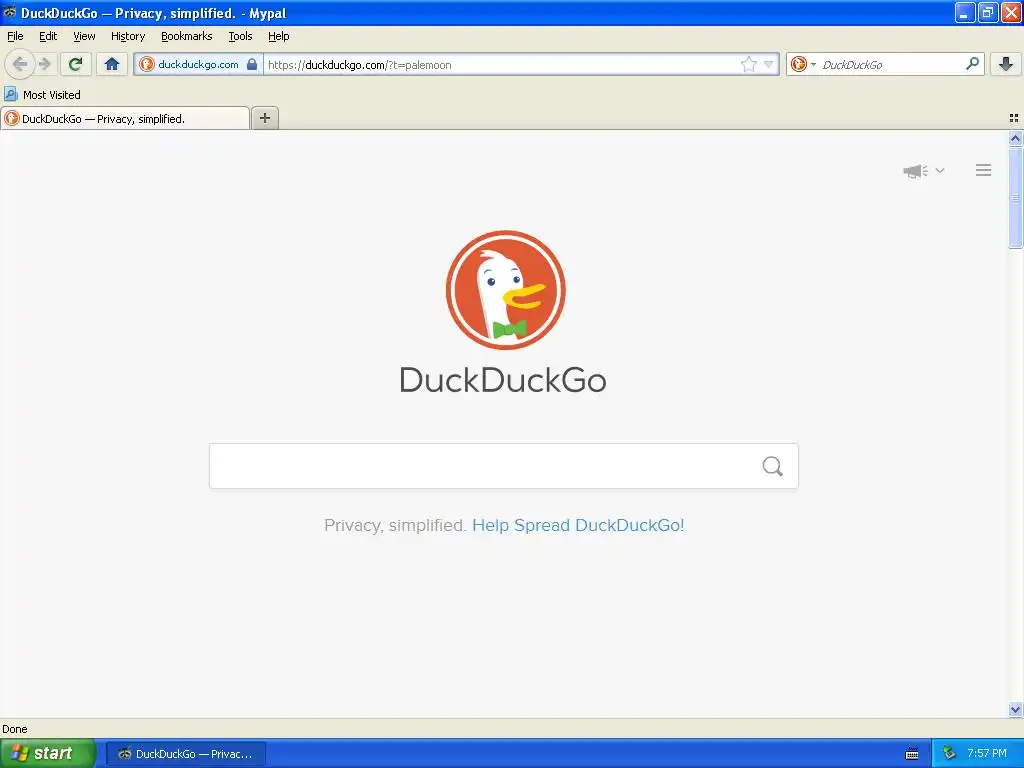This screenshot has height=768, width=1024.
Task: Open the address bar history dropdown arrow
Action: coord(769,64)
